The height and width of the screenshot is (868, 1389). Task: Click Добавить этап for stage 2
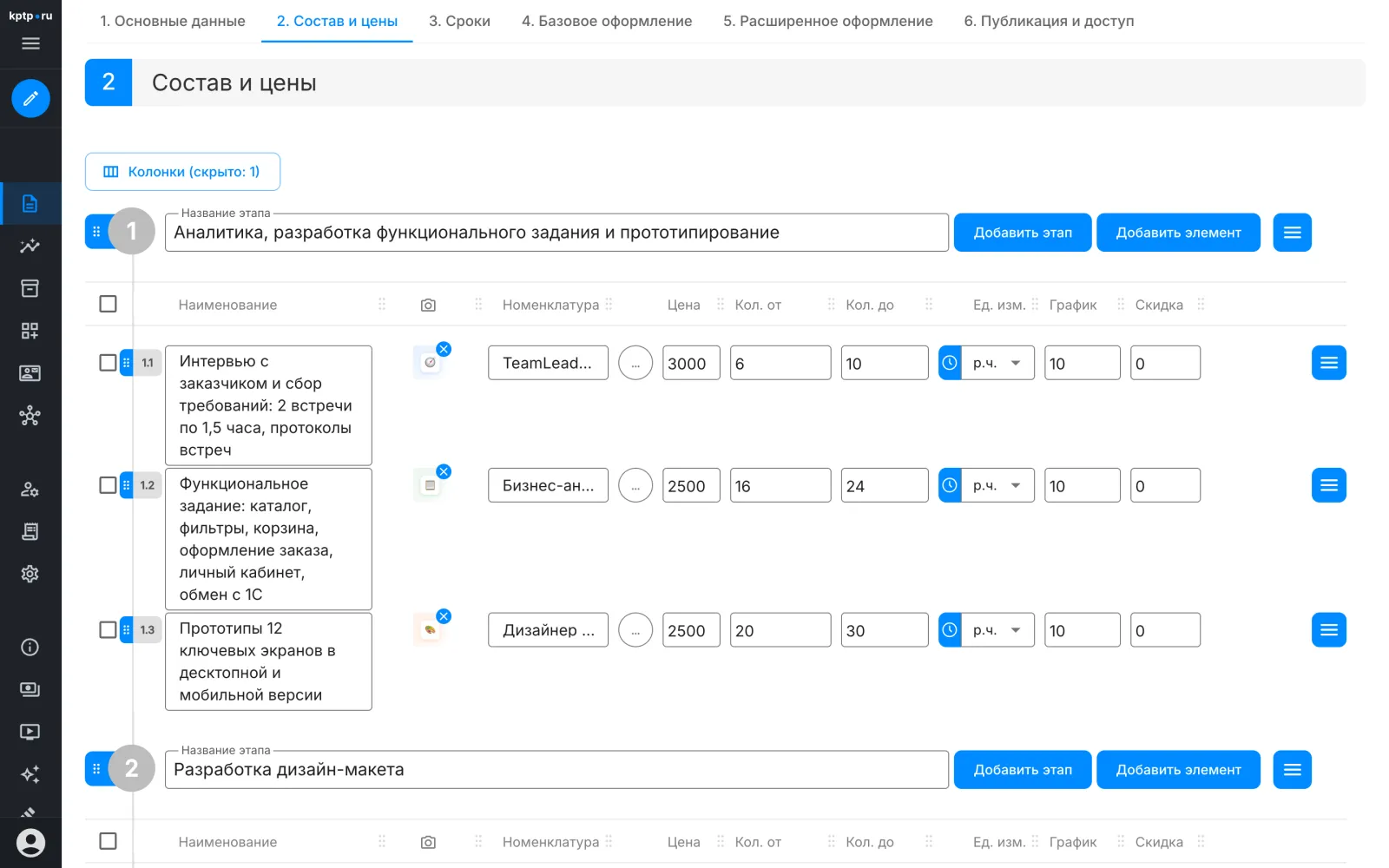(x=1023, y=770)
